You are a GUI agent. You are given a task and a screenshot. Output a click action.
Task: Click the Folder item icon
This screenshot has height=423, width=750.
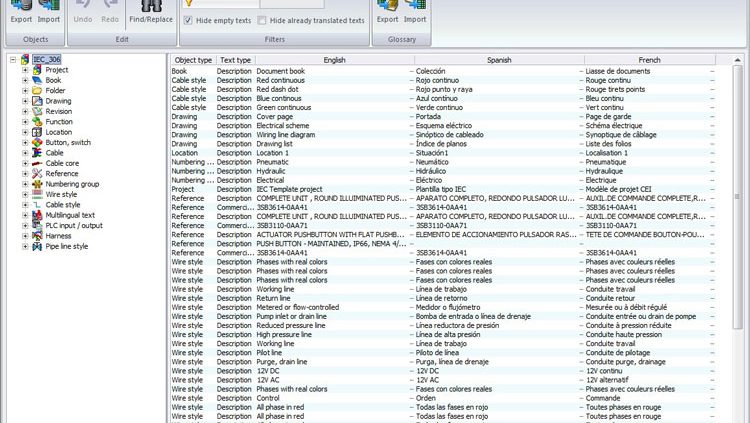[37, 90]
